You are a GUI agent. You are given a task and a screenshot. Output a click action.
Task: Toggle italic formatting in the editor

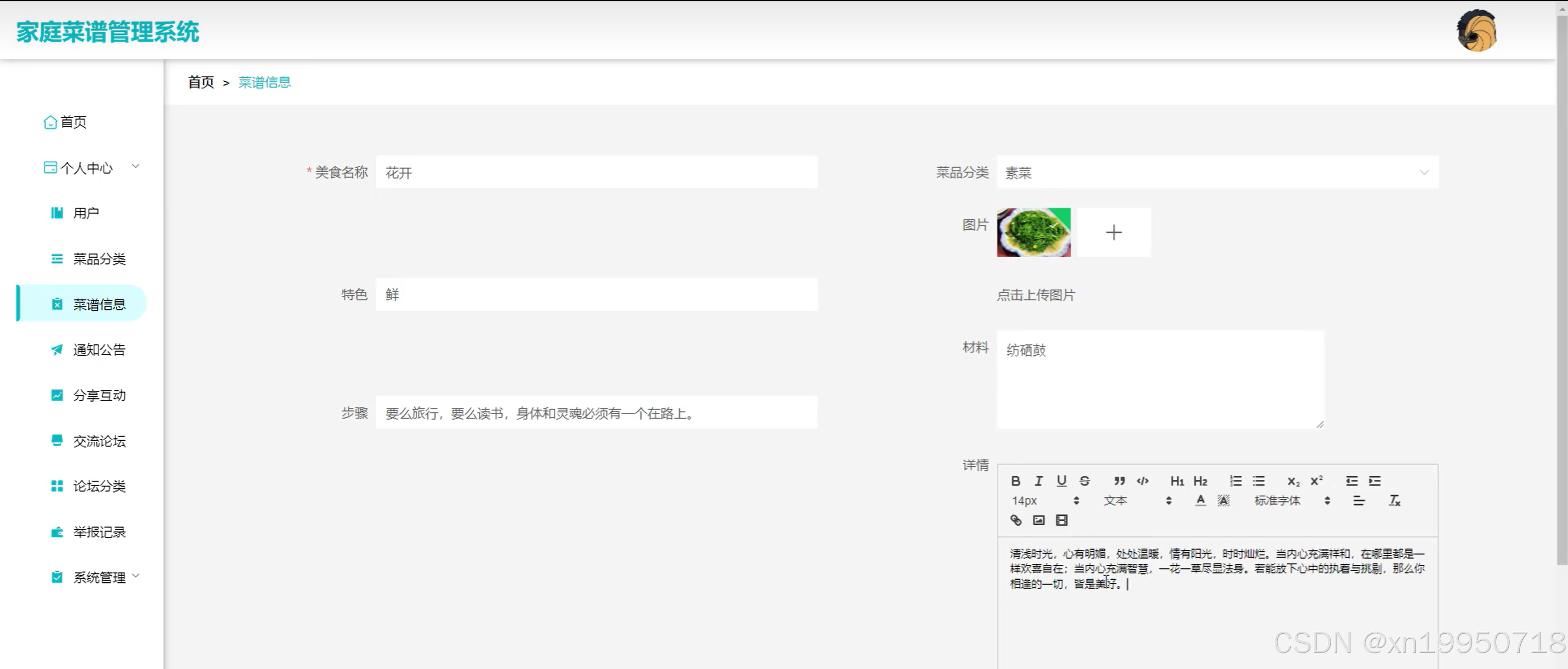click(x=1038, y=481)
